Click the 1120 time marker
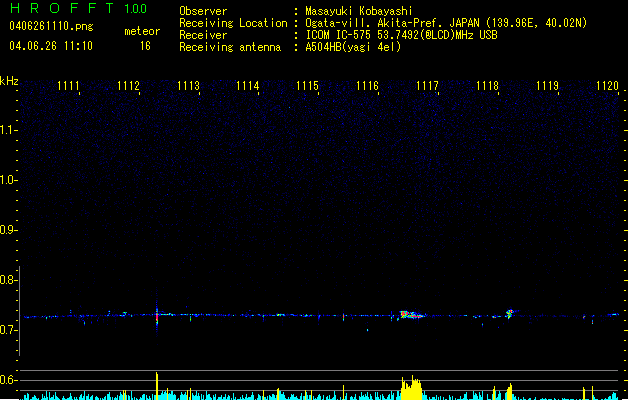This screenshot has height=400, width=629. [x=607, y=86]
